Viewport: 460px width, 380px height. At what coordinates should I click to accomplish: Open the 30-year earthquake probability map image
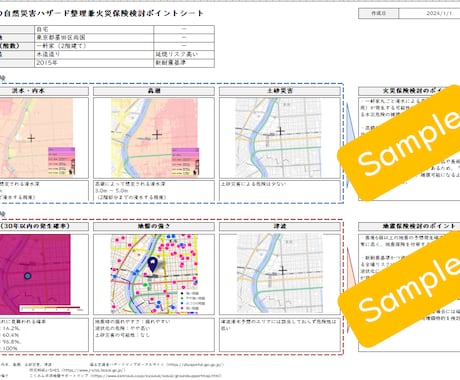coord(35,274)
